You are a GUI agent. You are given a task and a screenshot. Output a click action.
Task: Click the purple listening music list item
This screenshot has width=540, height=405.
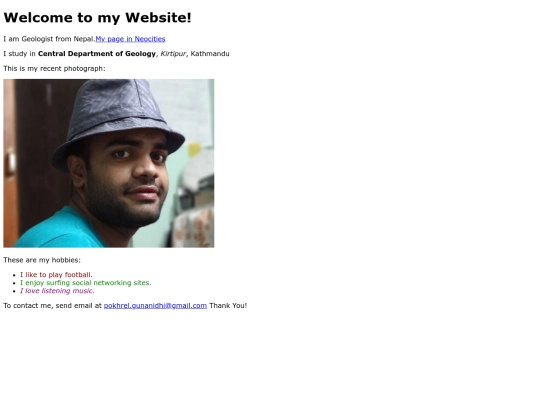tap(57, 291)
